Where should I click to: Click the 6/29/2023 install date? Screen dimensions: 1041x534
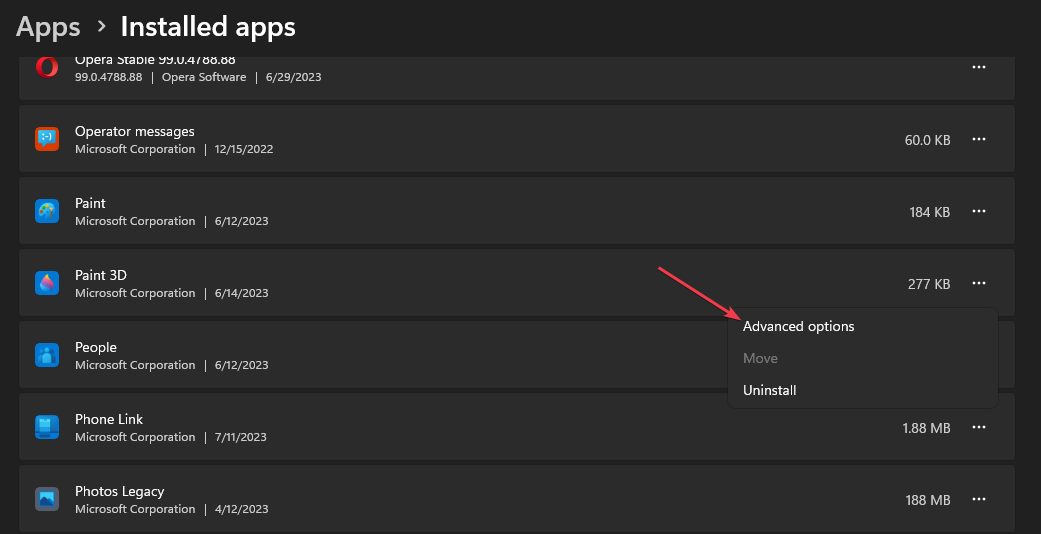[293, 77]
